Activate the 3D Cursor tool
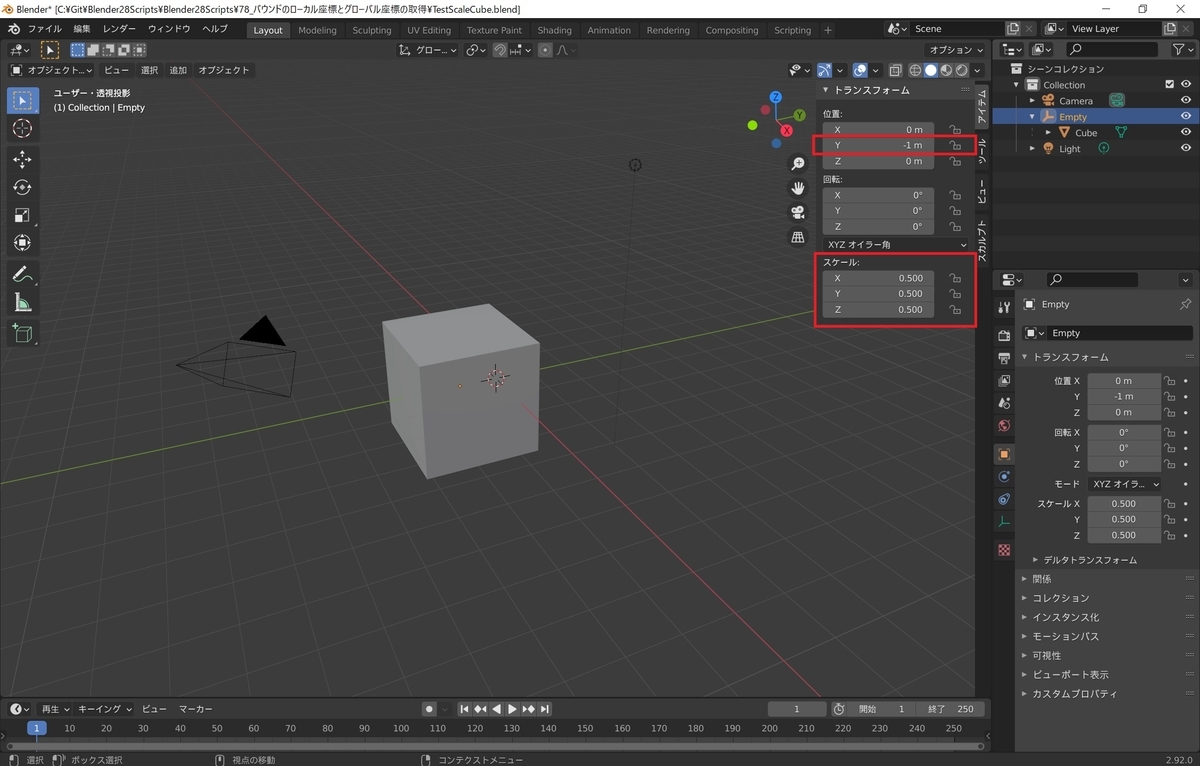This screenshot has width=1200, height=766. click(x=23, y=129)
